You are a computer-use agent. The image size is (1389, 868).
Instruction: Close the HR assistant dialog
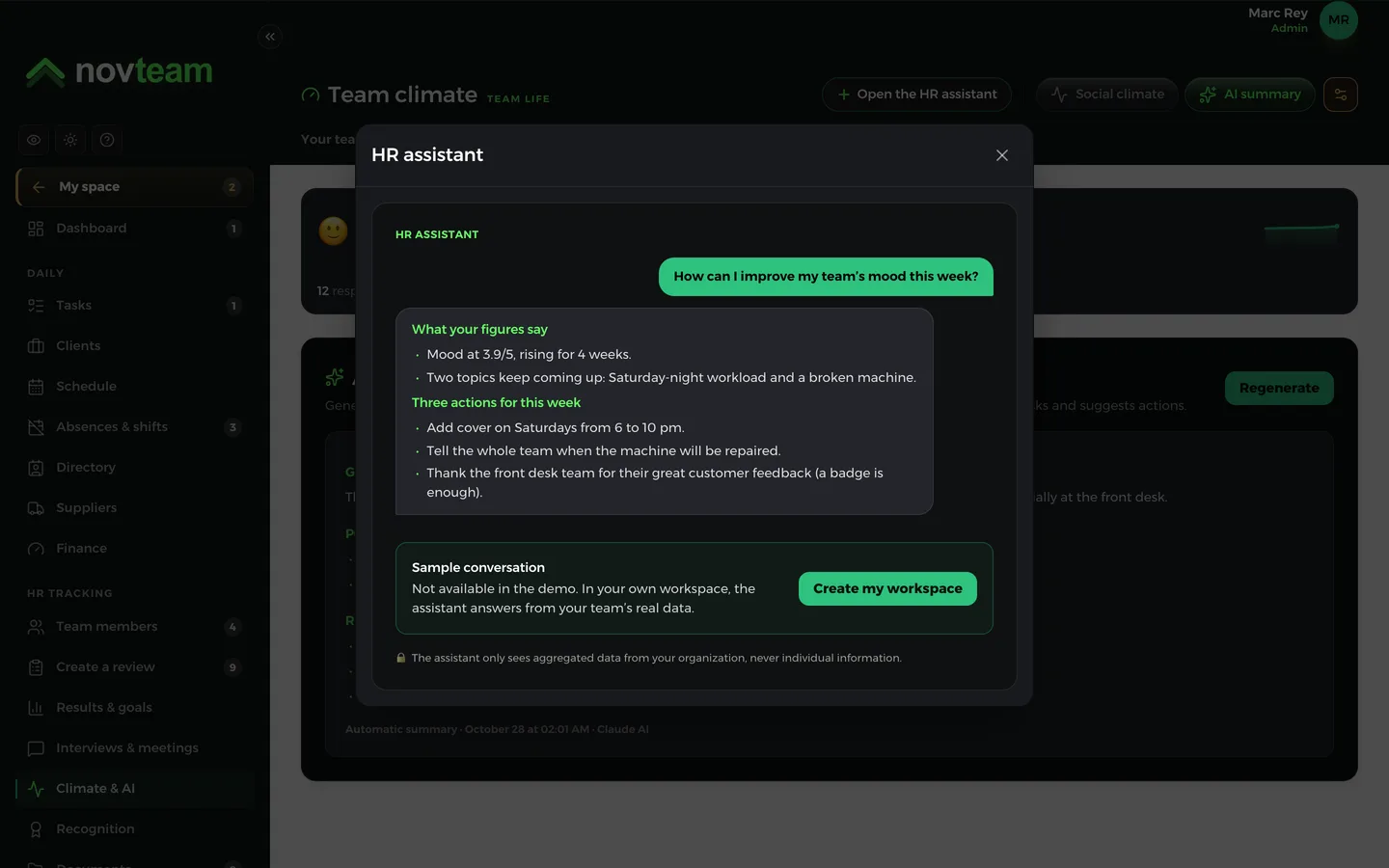pos(1002,155)
